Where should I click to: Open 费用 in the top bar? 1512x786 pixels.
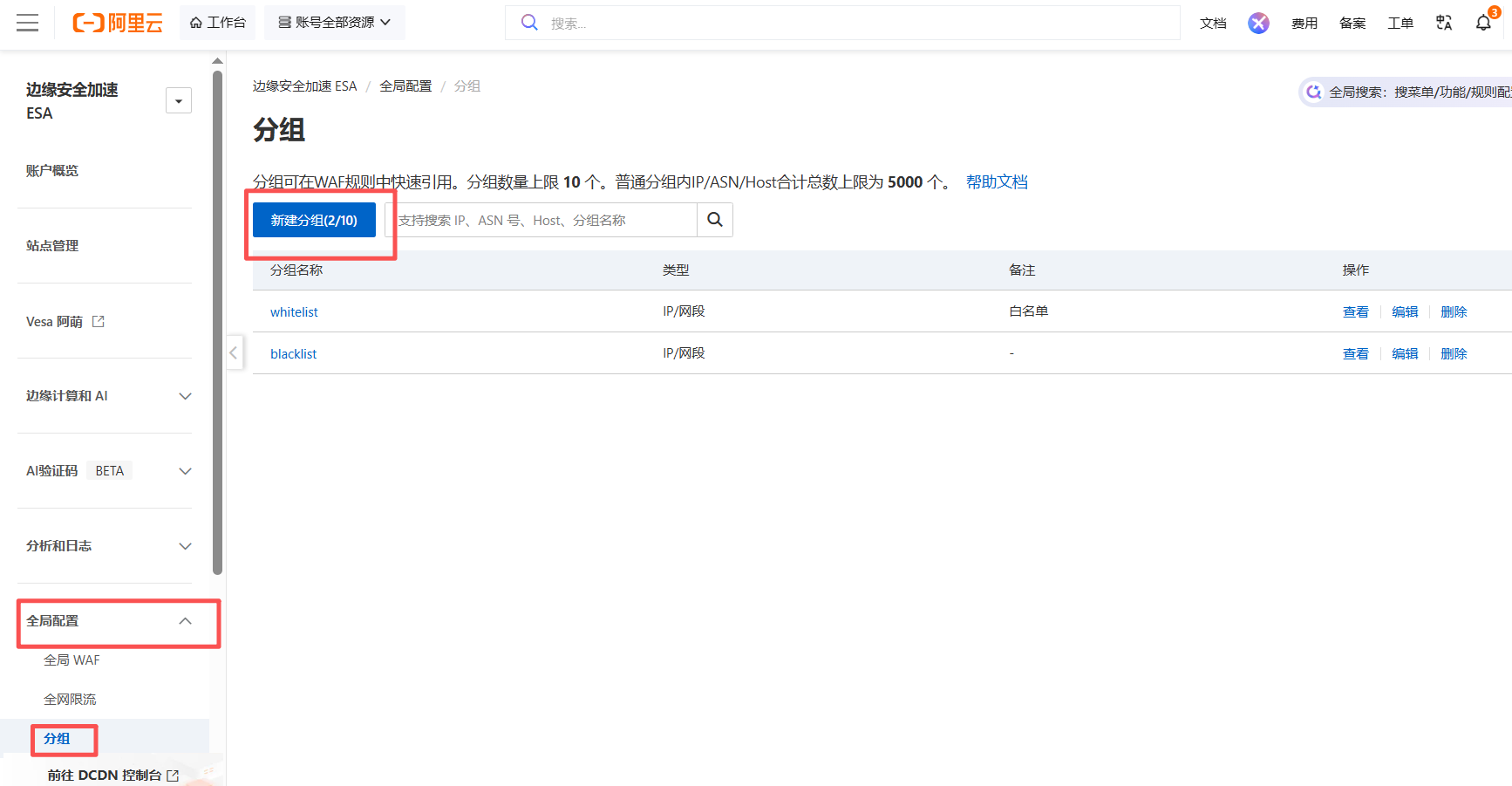[1304, 24]
